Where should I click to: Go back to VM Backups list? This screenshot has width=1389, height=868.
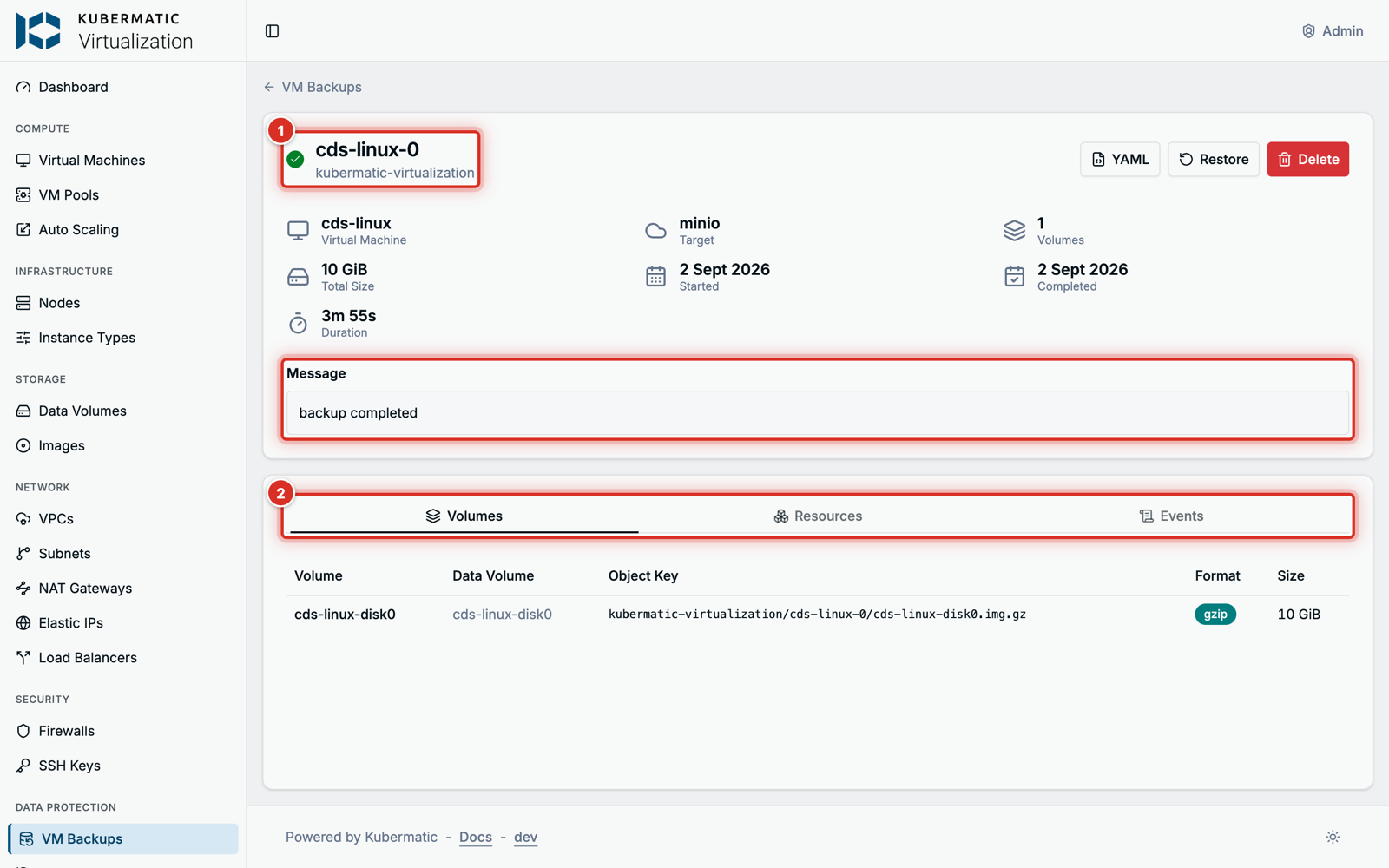pyautogui.click(x=313, y=87)
